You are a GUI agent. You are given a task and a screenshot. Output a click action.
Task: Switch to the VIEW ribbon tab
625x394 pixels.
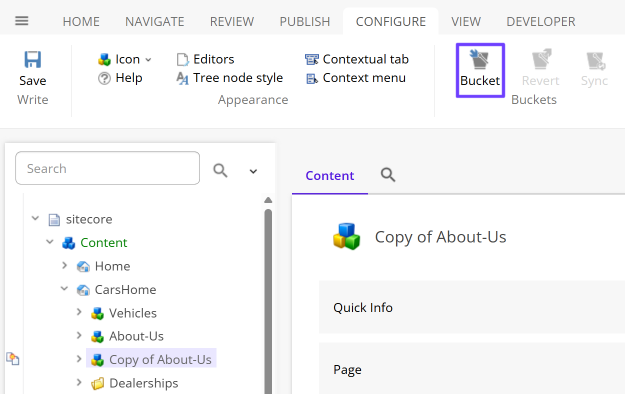click(466, 22)
